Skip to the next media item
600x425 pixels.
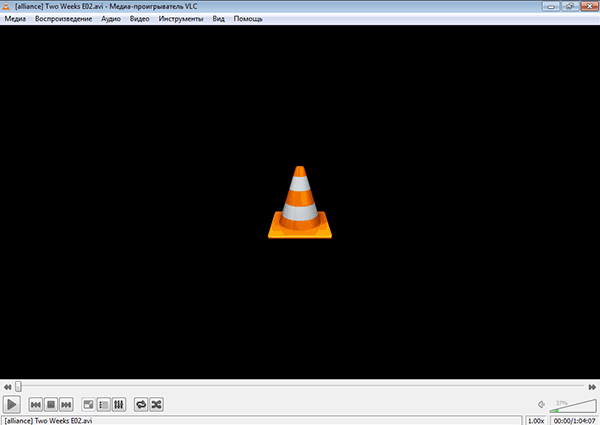click(x=66, y=404)
